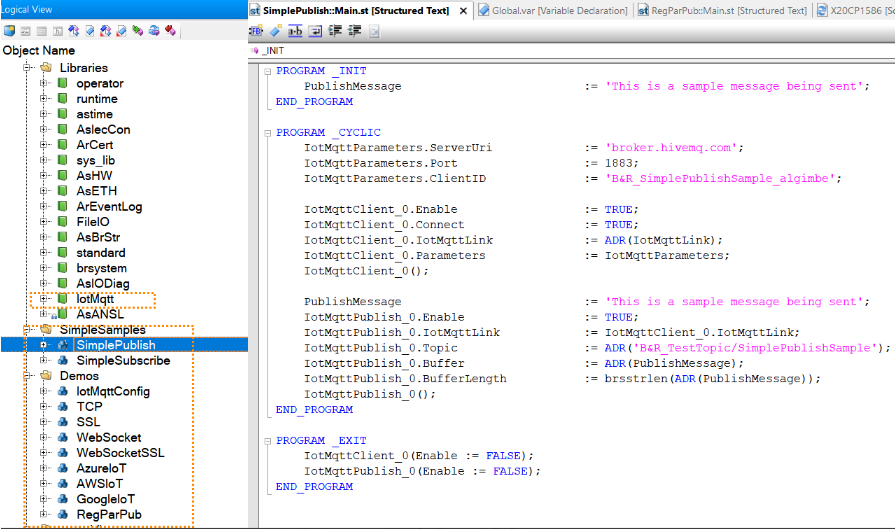Fold the PROGRAM _EXIT code section
Viewport: 895px width, 529px height.
267,441
